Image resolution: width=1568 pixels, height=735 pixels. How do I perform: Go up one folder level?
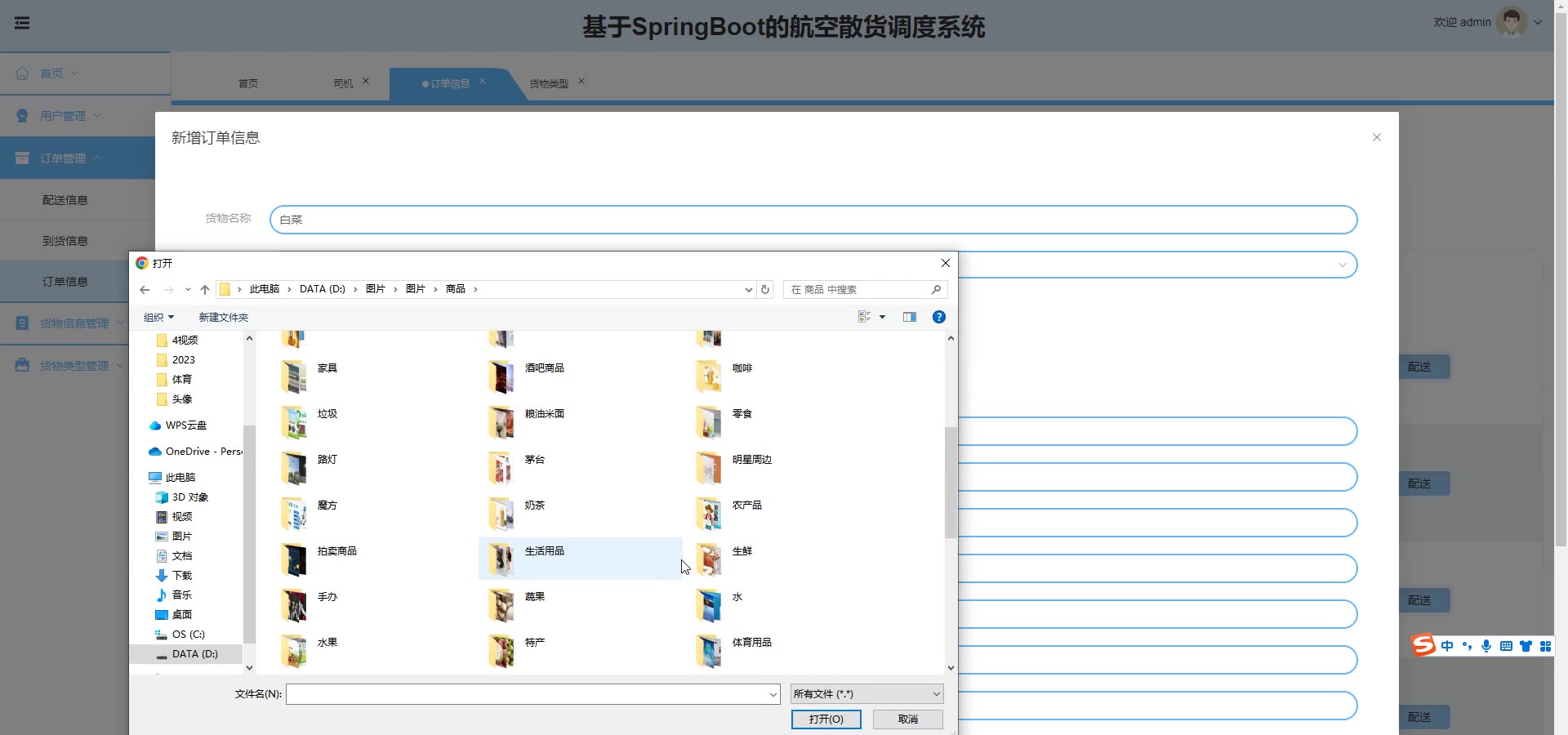pyautogui.click(x=205, y=290)
